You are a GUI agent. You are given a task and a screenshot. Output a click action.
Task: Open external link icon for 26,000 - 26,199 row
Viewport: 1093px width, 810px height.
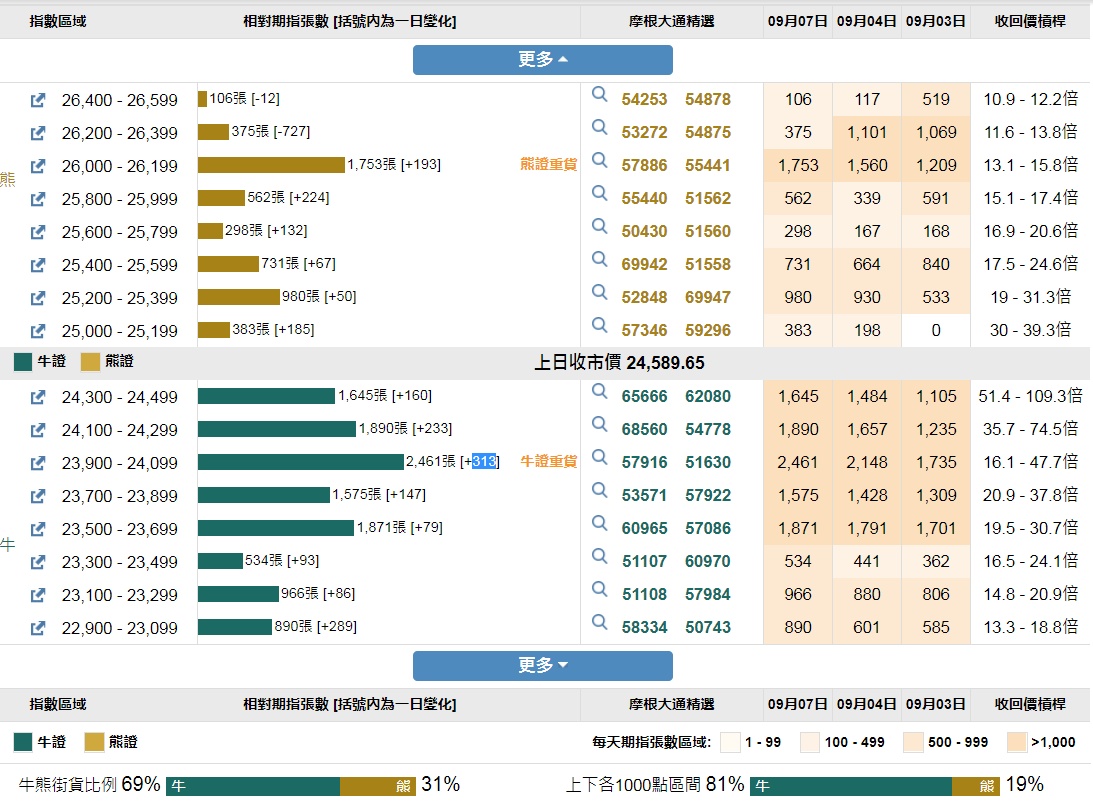click(38, 166)
